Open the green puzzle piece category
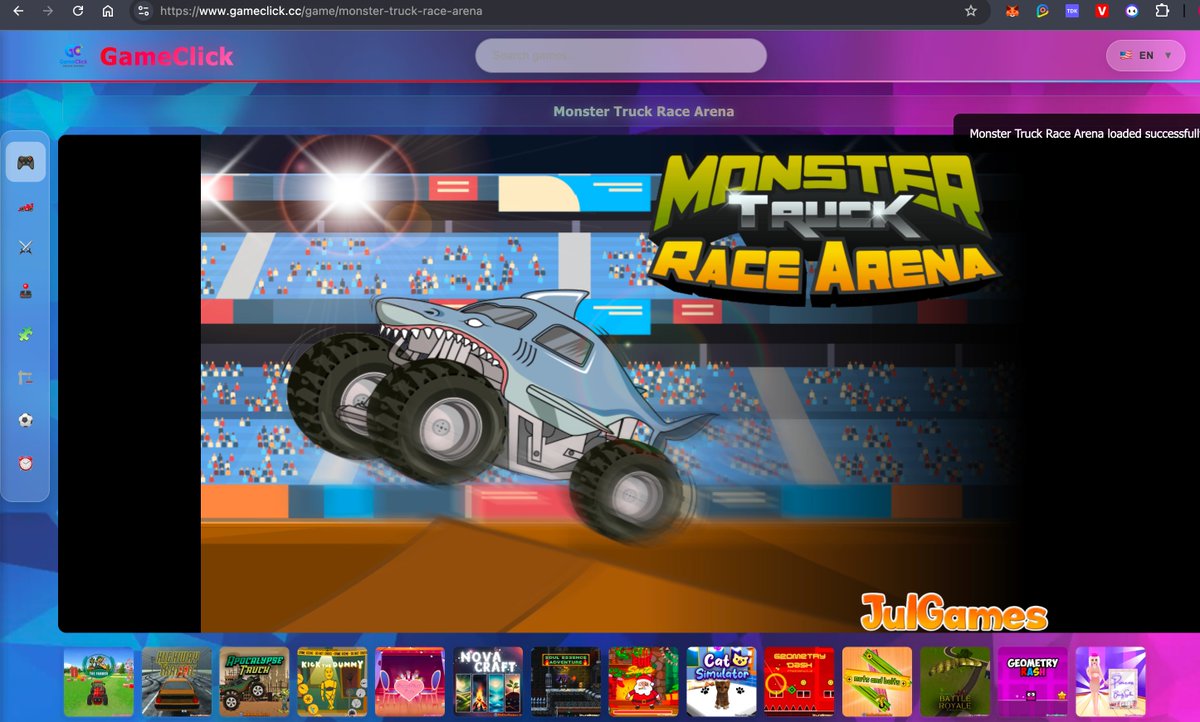 26,334
